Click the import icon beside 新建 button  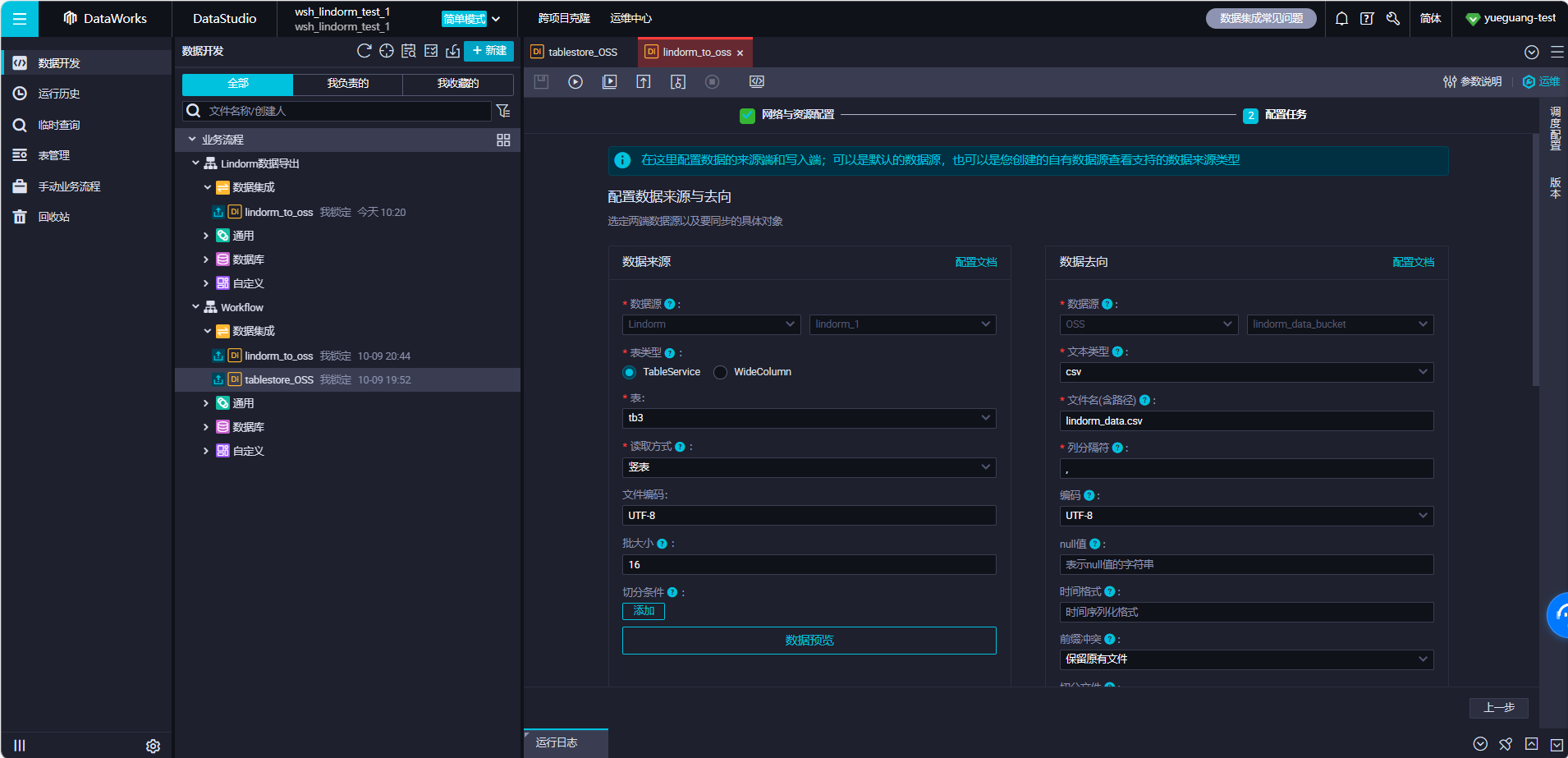pos(452,51)
